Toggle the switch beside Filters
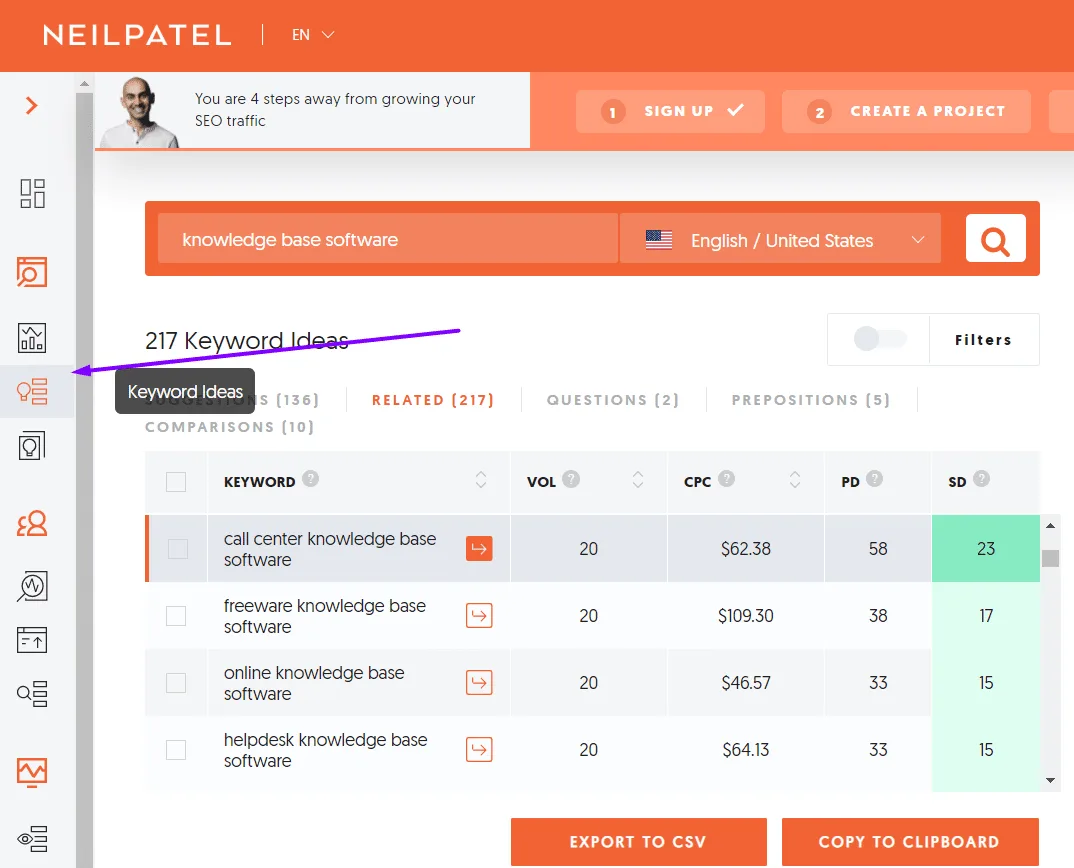The width and height of the screenshot is (1074, 868). [x=880, y=338]
